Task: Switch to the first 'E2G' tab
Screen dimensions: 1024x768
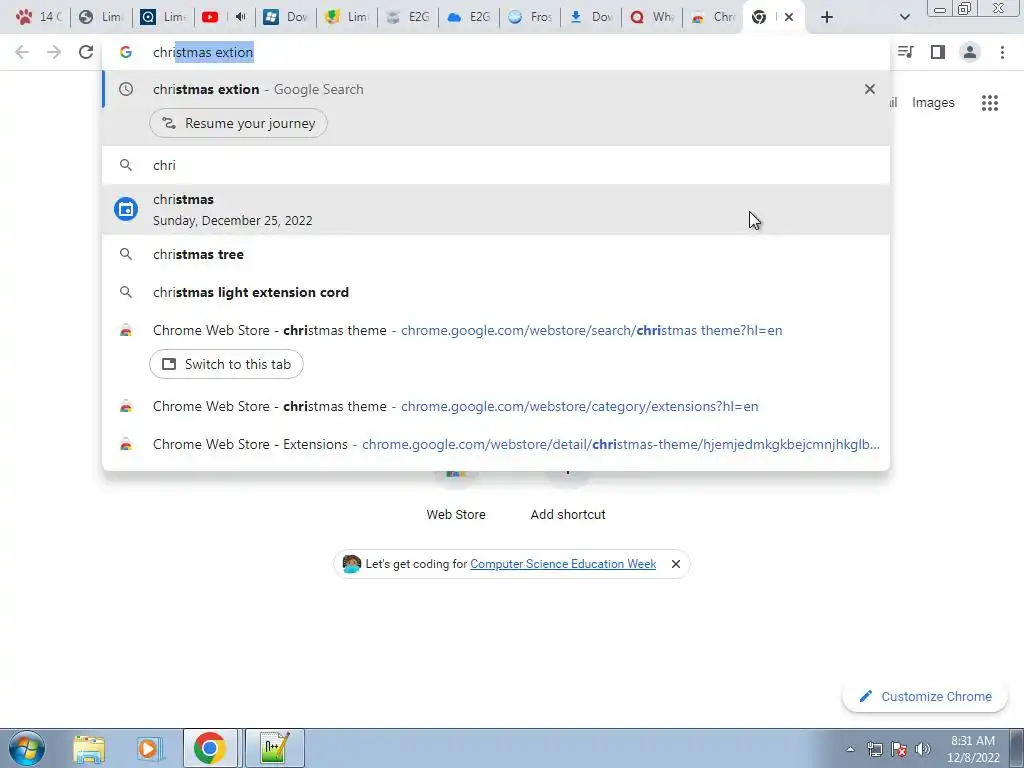Action: pyautogui.click(x=408, y=17)
